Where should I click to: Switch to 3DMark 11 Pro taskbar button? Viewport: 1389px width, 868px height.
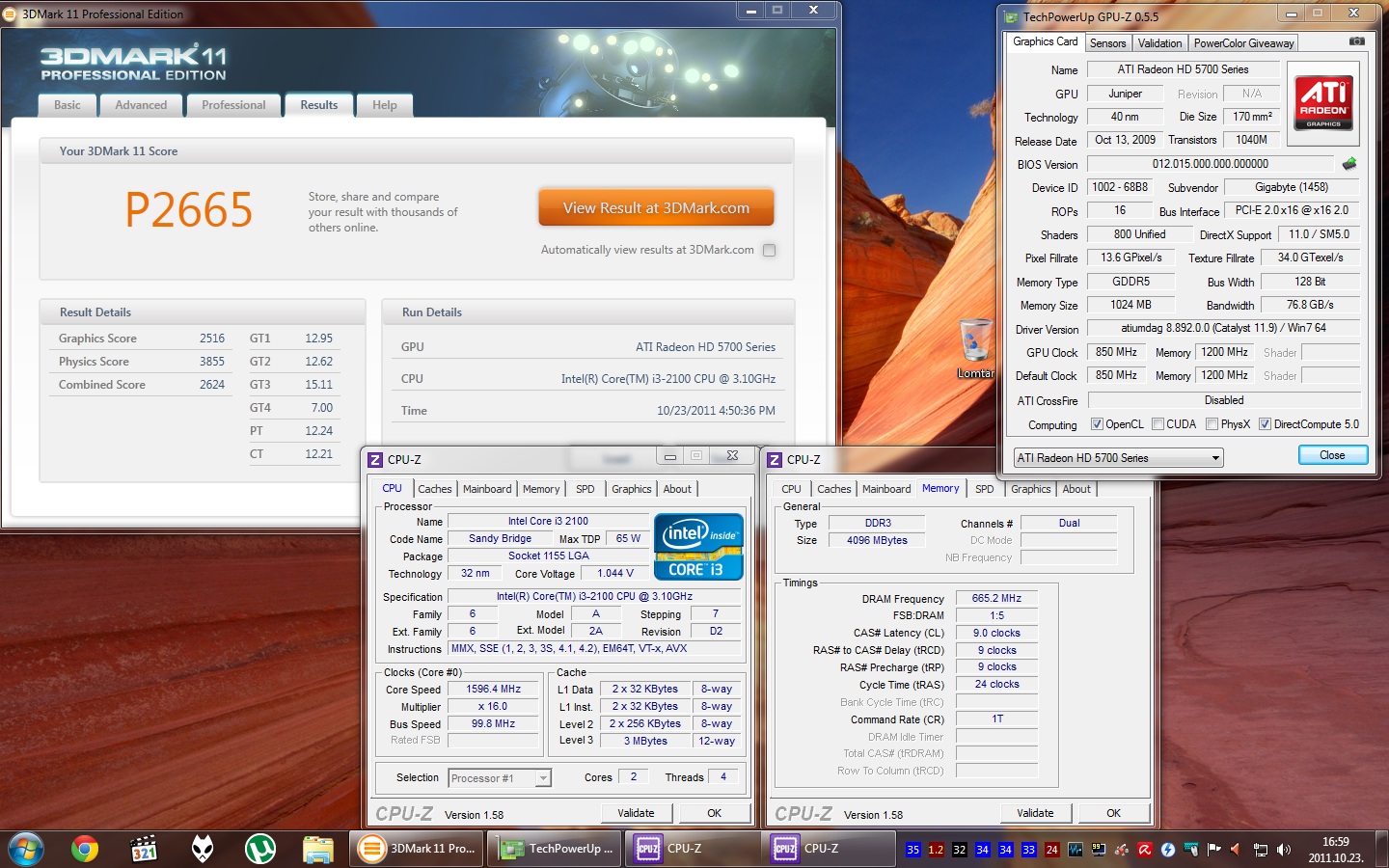(417, 849)
